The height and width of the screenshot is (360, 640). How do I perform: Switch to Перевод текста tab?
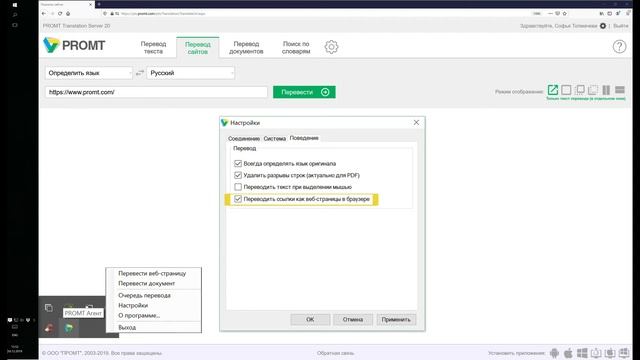[x=153, y=47]
